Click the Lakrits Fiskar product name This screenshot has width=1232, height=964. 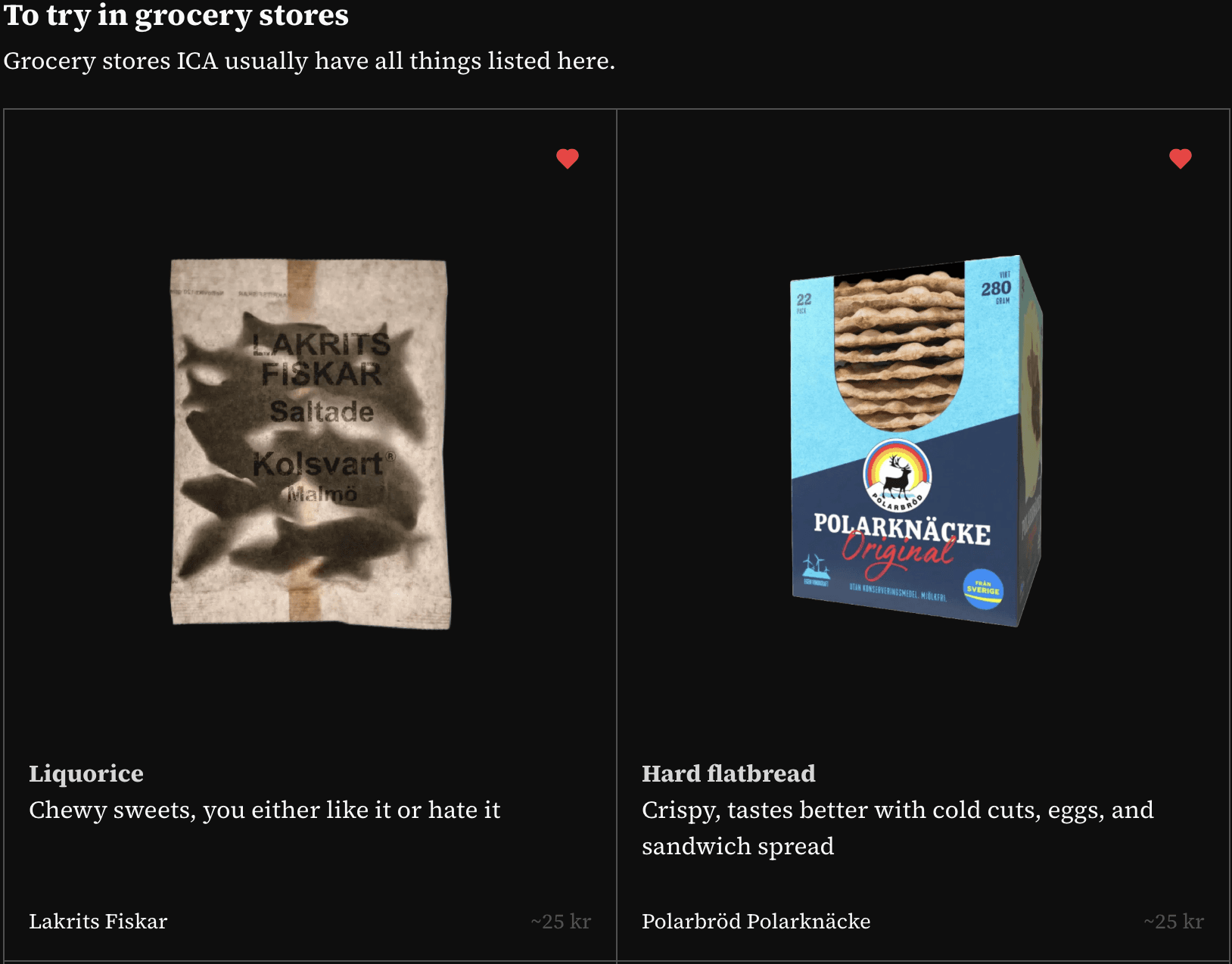(98, 921)
